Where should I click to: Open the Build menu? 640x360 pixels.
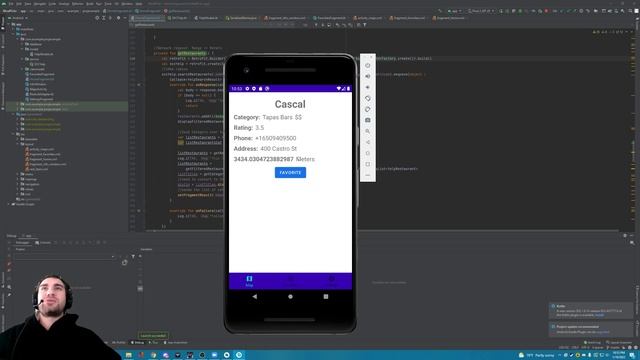[89, 4]
